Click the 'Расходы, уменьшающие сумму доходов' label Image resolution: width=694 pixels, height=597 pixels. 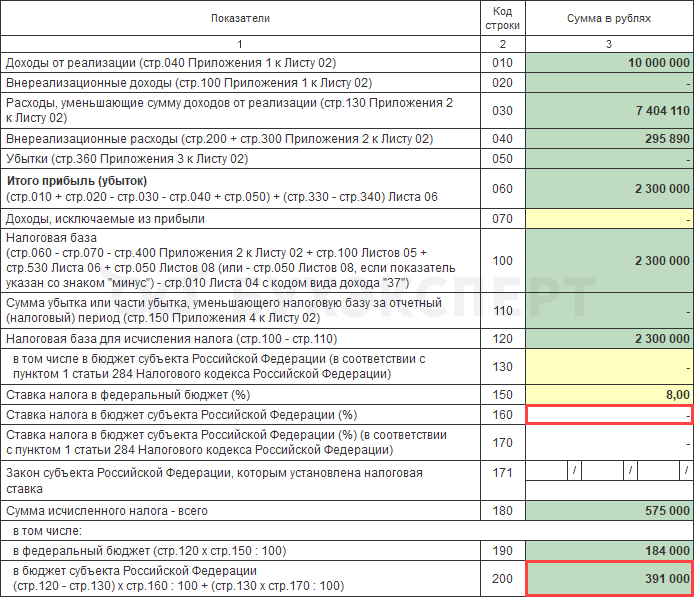click(x=229, y=111)
